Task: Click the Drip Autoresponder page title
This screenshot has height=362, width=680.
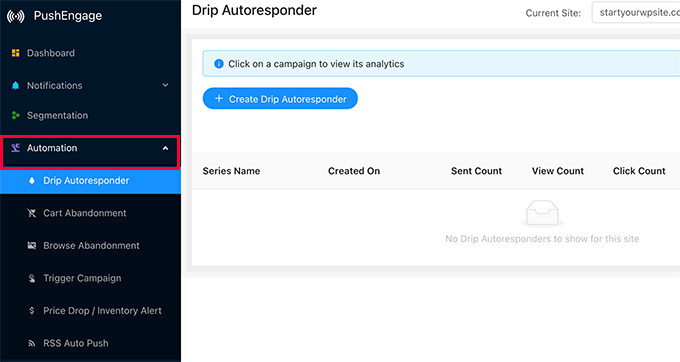Action: [254, 10]
